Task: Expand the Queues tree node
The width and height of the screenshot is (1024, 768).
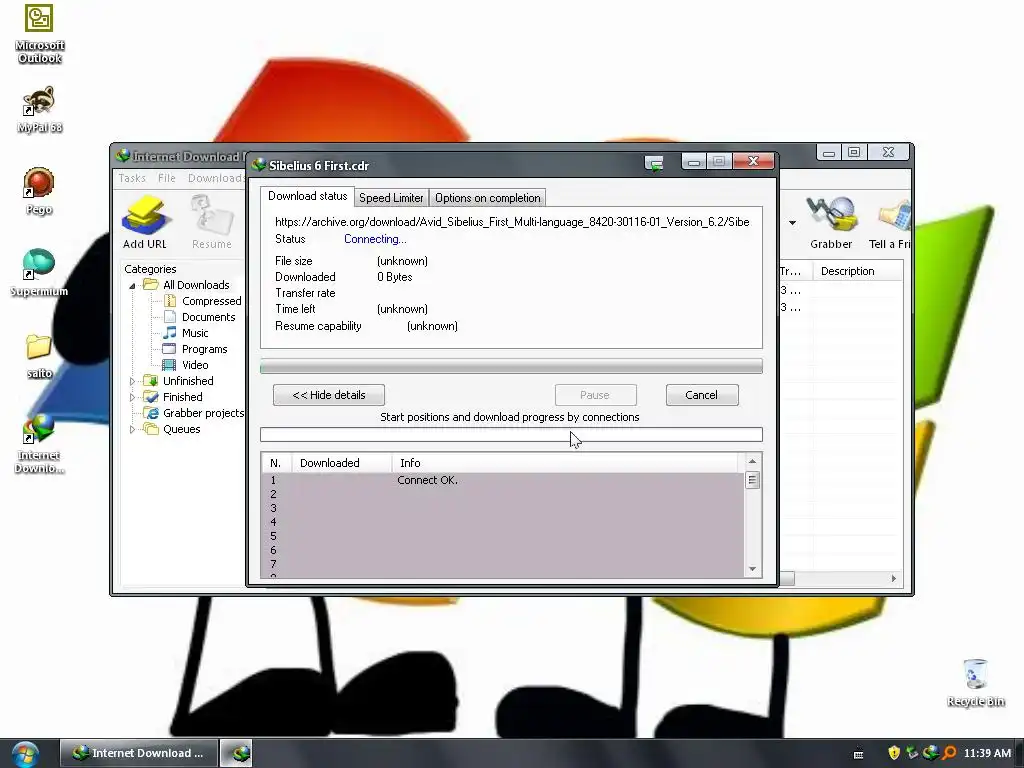Action: (x=133, y=429)
